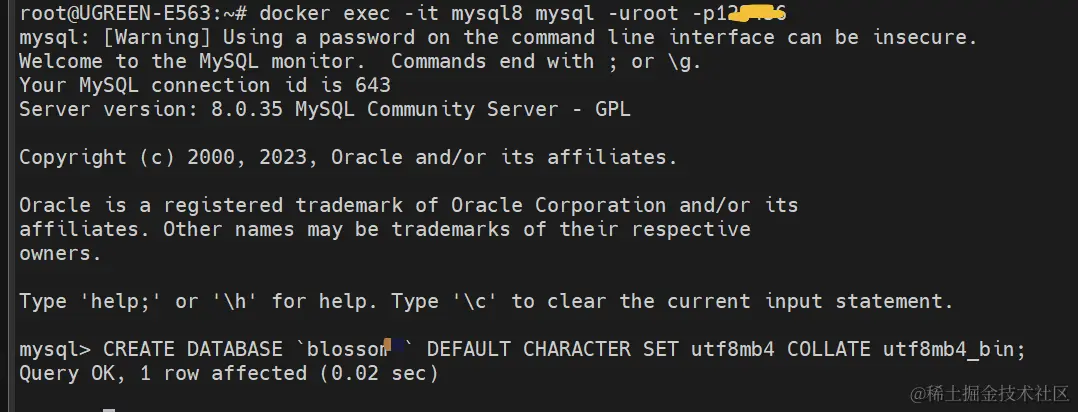Click "Query OK, 1 row affected" result
1078x412 pixels.
click(x=163, y=374)
